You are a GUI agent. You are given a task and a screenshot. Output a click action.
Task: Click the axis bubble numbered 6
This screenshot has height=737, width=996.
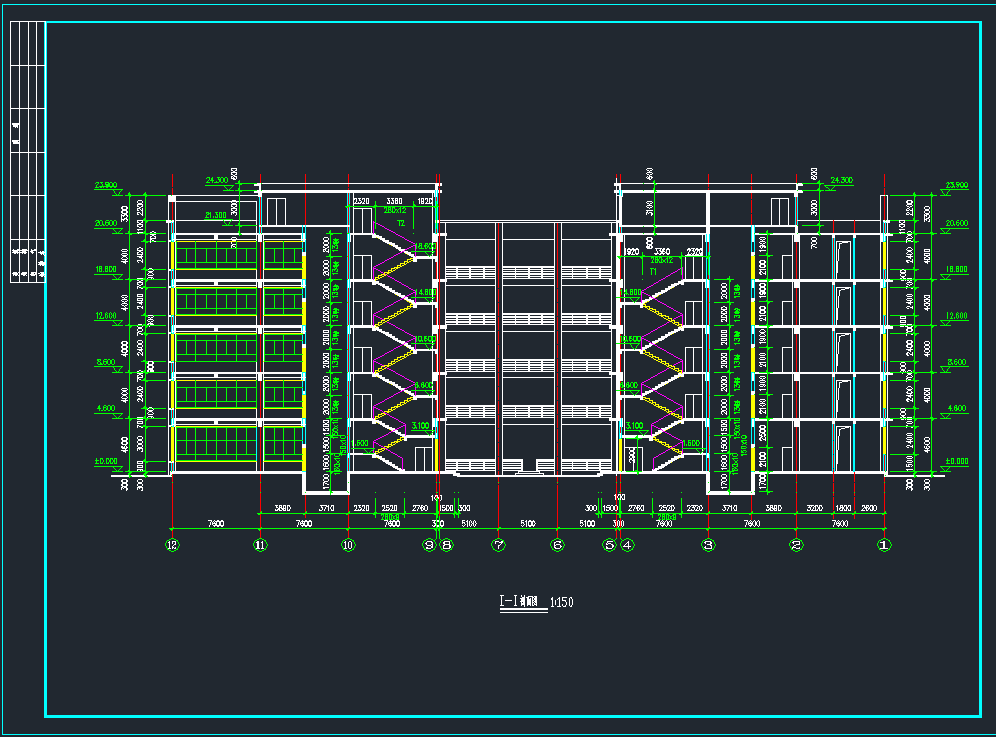557,545
